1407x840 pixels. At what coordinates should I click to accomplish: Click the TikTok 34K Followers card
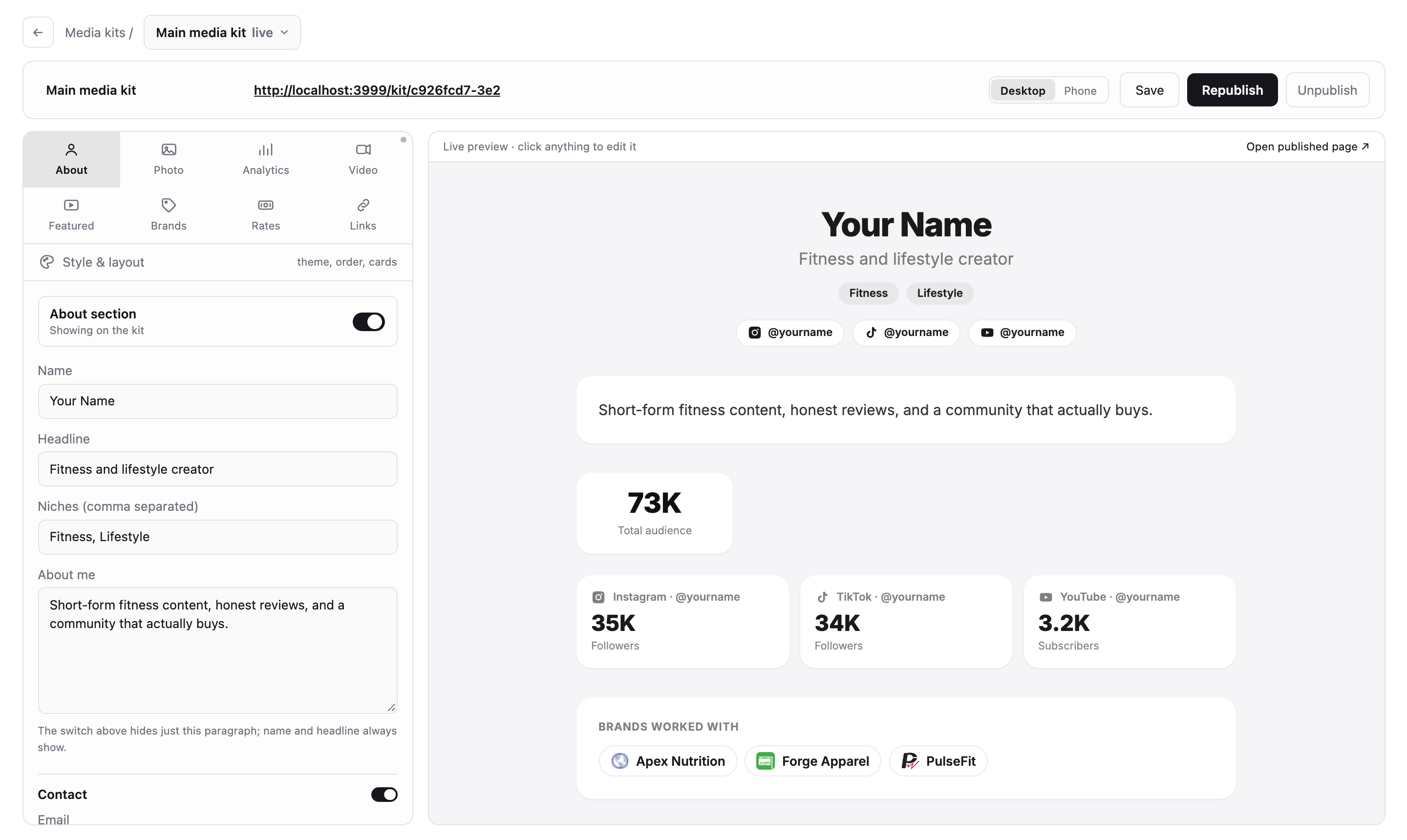(x=906, y=622)
